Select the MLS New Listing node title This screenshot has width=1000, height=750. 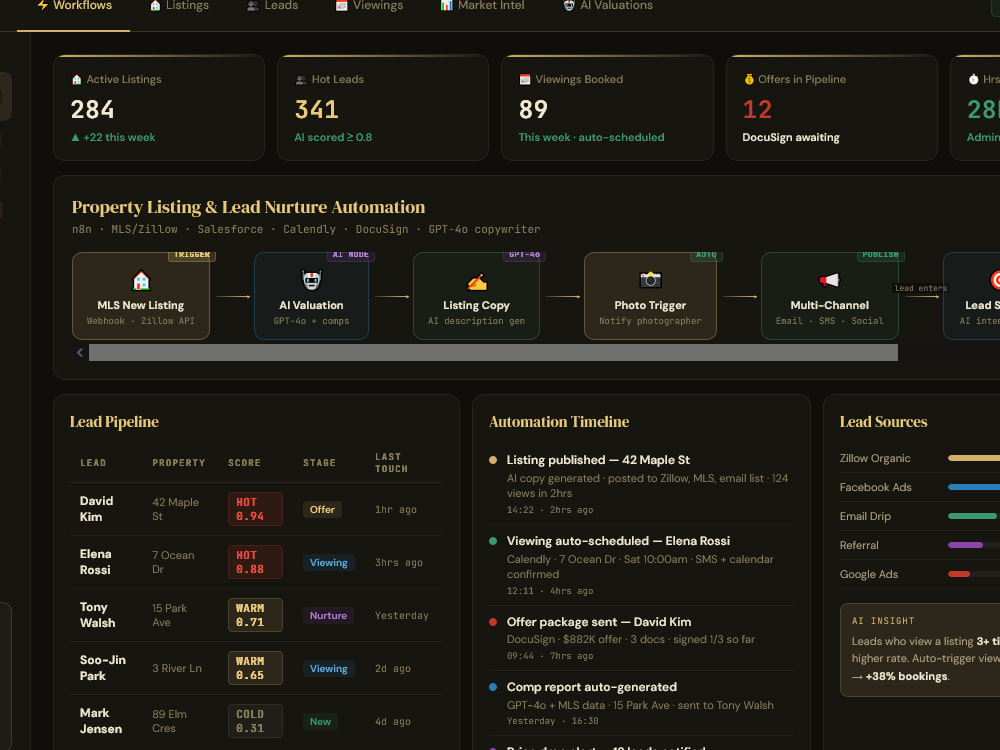point(141,305)
